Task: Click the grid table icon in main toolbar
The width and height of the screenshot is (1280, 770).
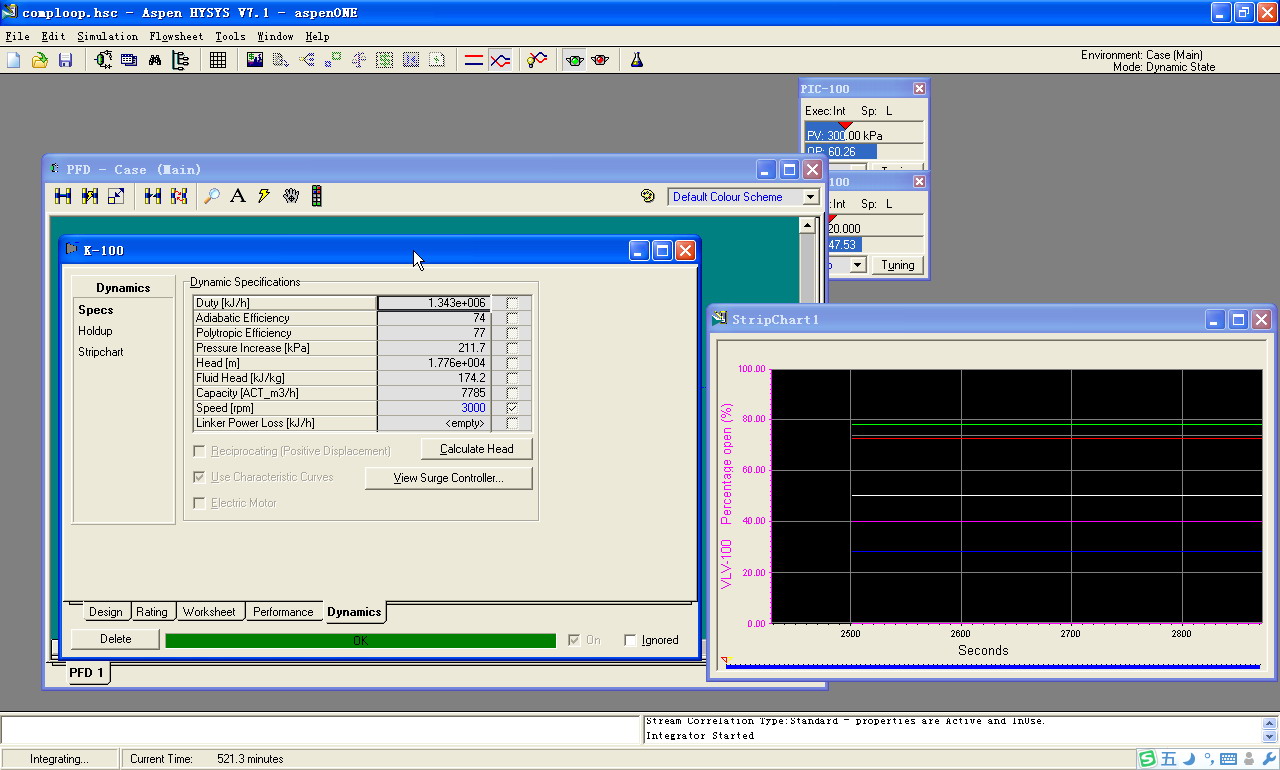Action: (218, 60)
